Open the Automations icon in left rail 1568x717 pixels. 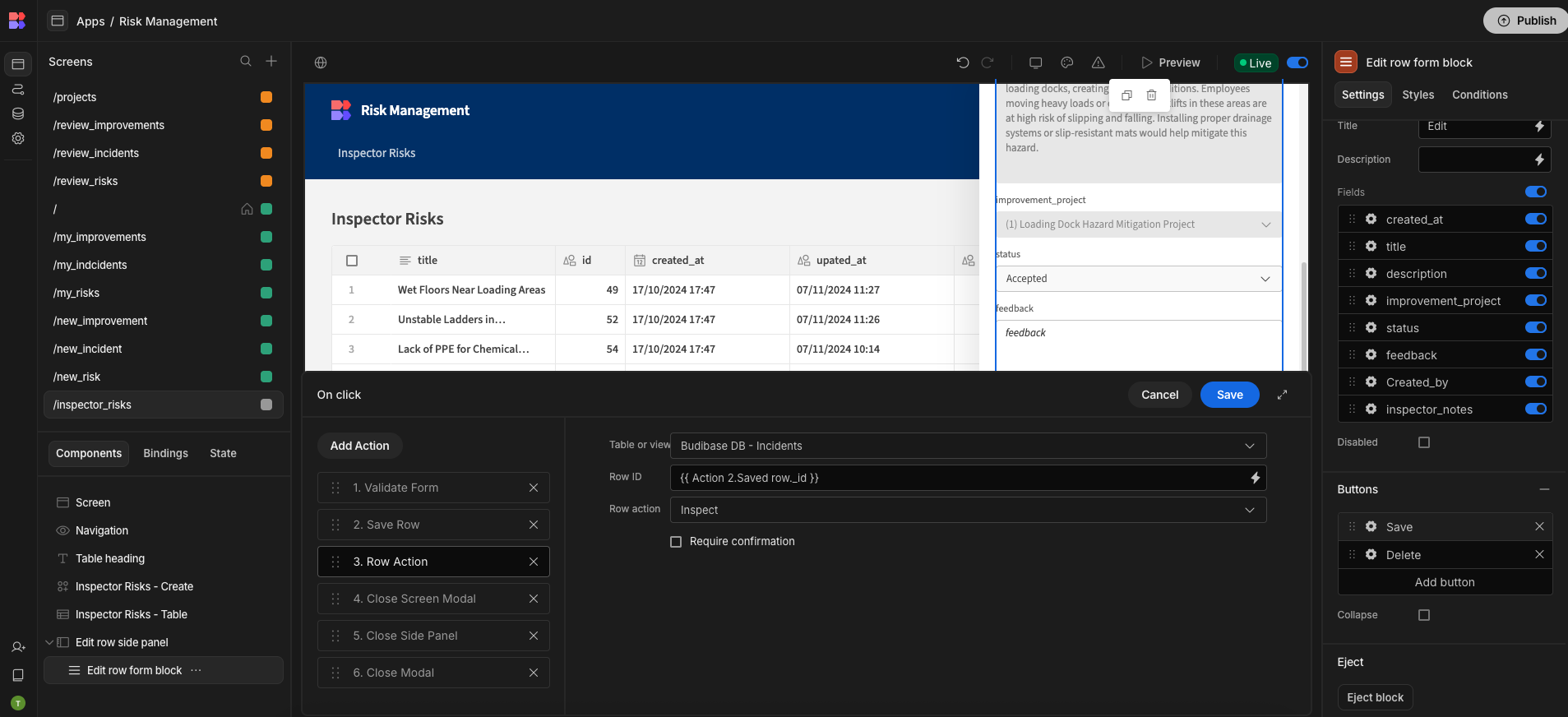[x=18, y=89]
